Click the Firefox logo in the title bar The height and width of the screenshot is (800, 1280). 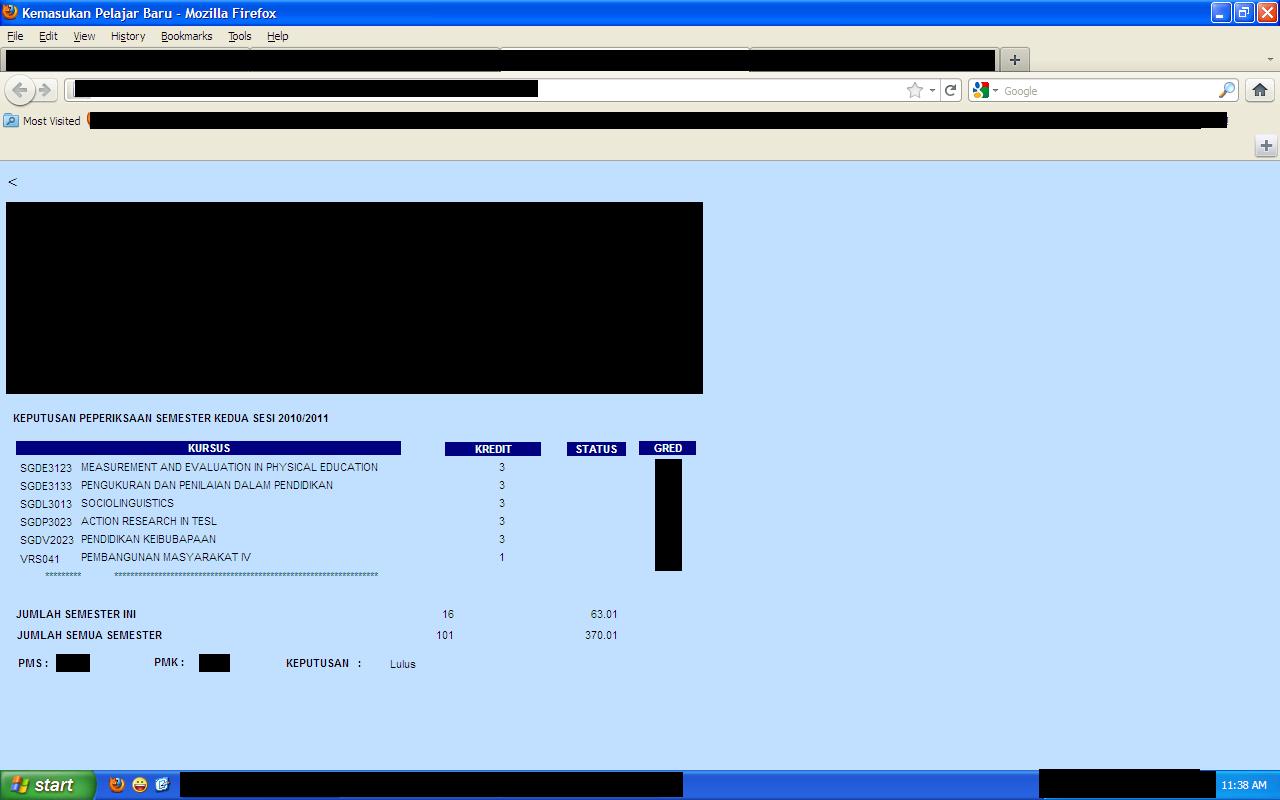tap(11, 12)
